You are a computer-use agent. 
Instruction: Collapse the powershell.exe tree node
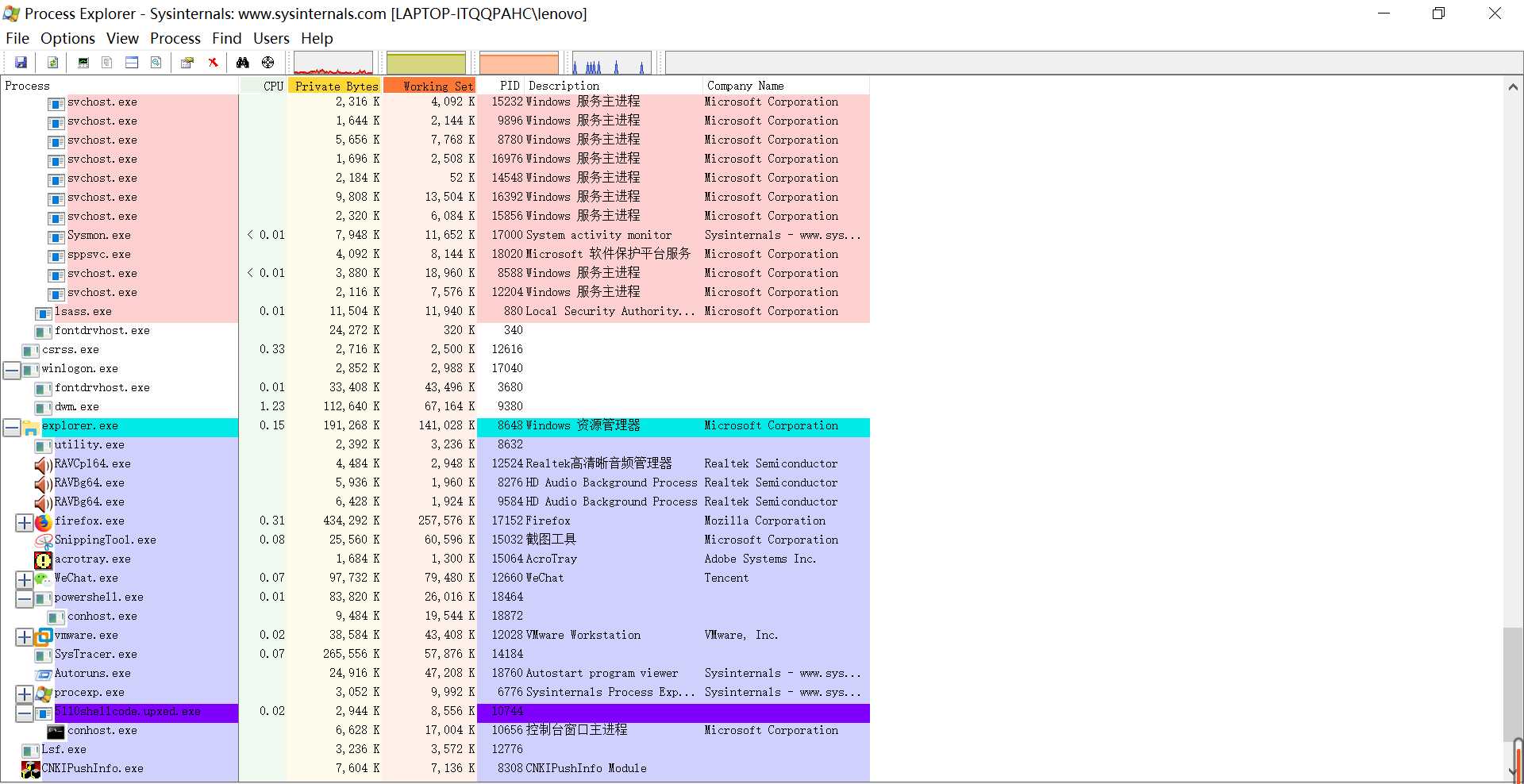pos(25,598)
